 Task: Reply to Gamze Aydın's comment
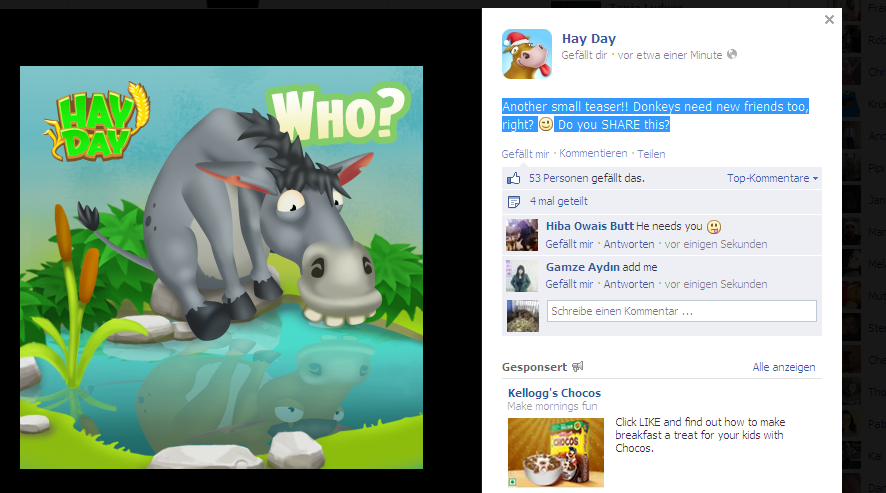(x=629, y=284)
